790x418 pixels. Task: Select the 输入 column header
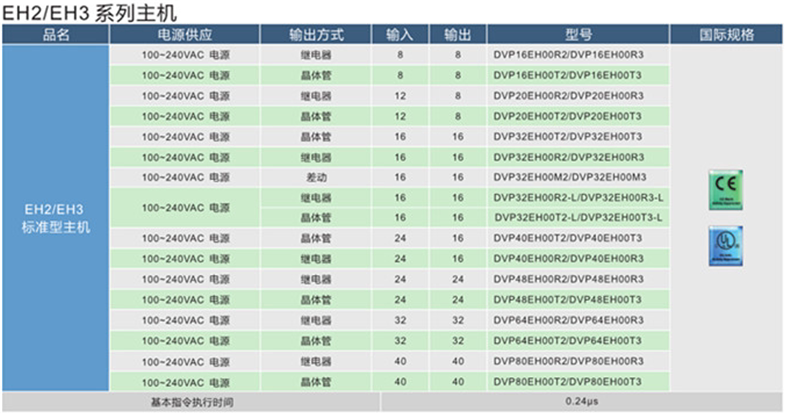click(x=400, y=35)
